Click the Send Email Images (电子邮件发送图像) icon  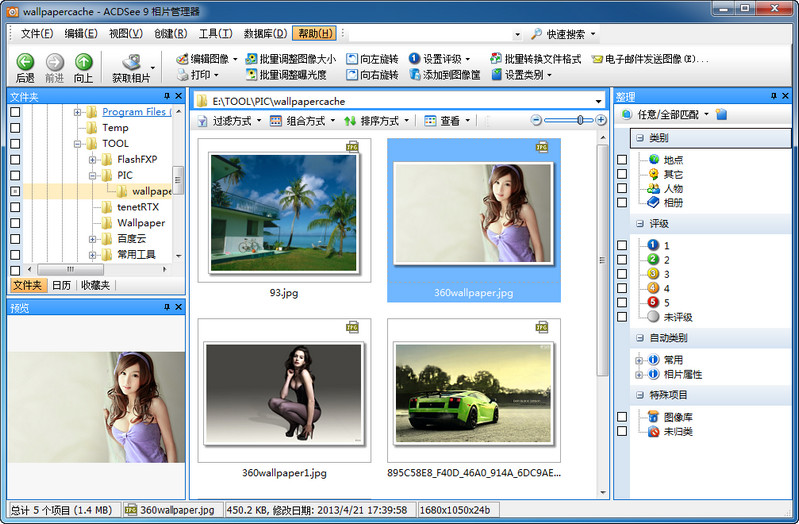point(597,59)
